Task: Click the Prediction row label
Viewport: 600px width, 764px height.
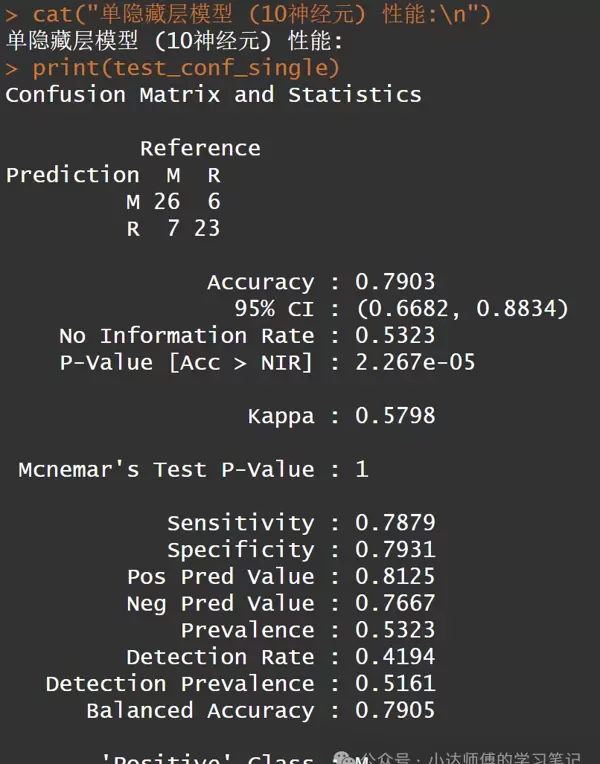Action: pos(73,175)
